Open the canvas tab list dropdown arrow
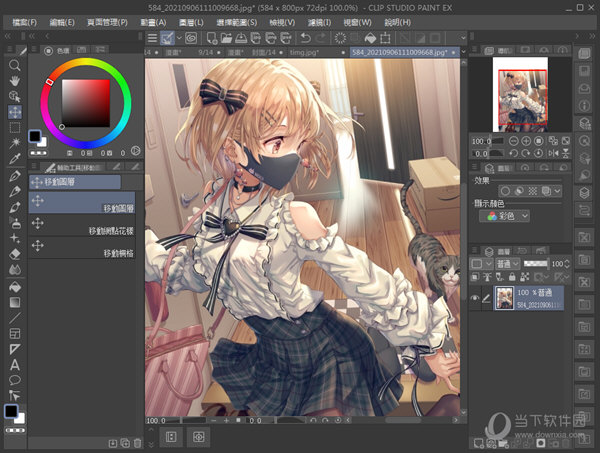Image resolution: width=600 pixels, height=453 pixels. (463, 52)
